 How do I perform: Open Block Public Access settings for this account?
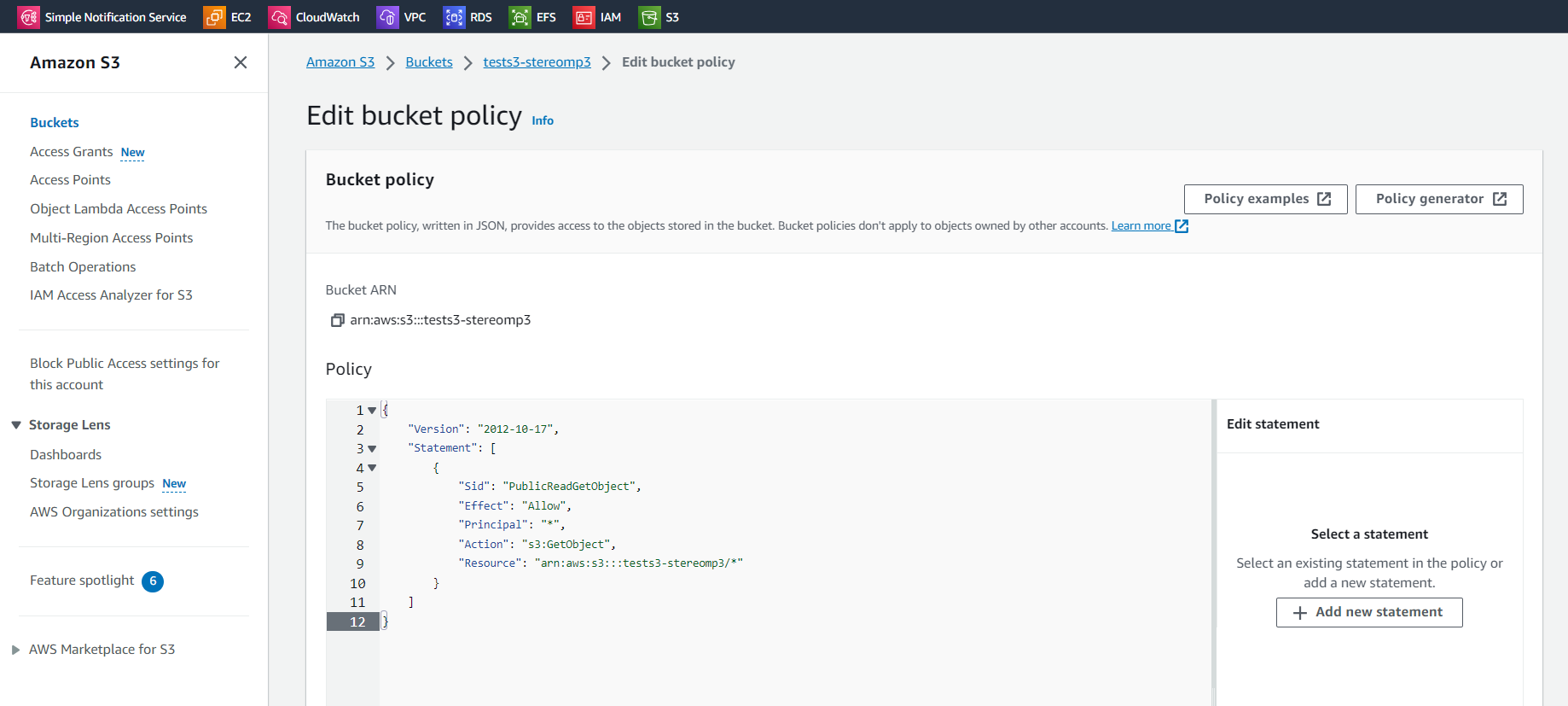[x=125, y=374]
